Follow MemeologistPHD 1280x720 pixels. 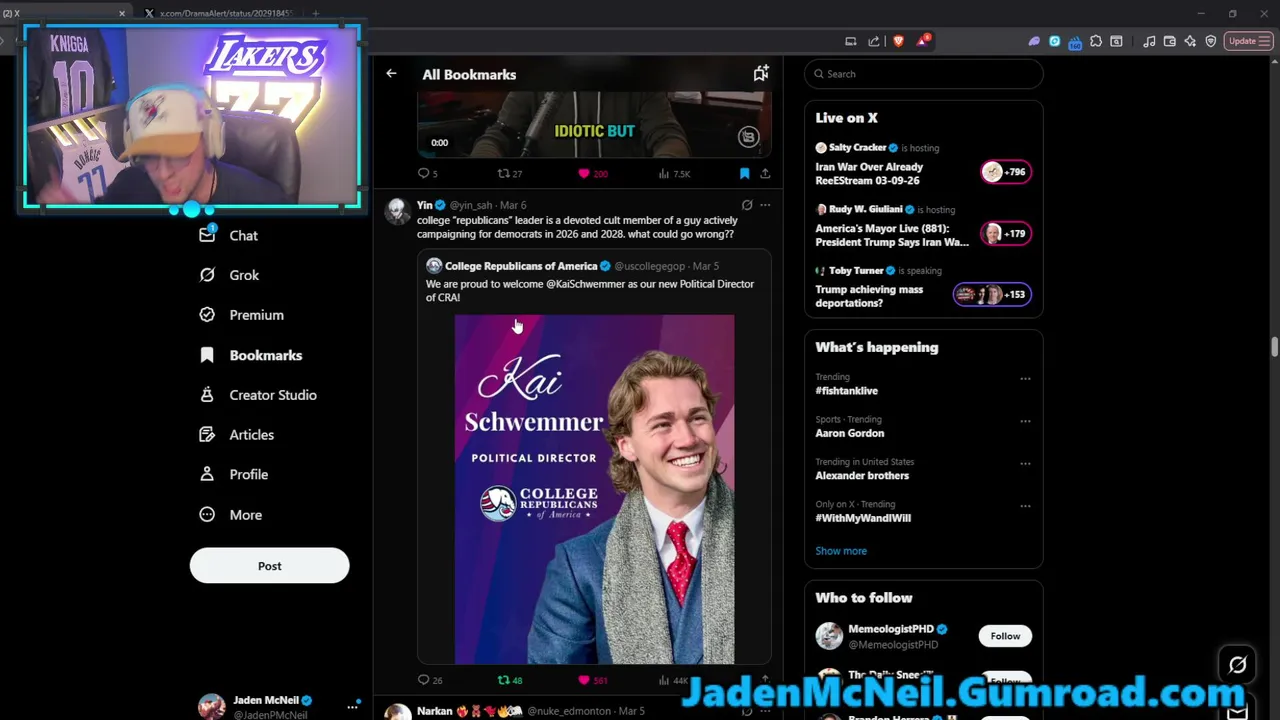pyautogui.click(x=1005, y=636)
